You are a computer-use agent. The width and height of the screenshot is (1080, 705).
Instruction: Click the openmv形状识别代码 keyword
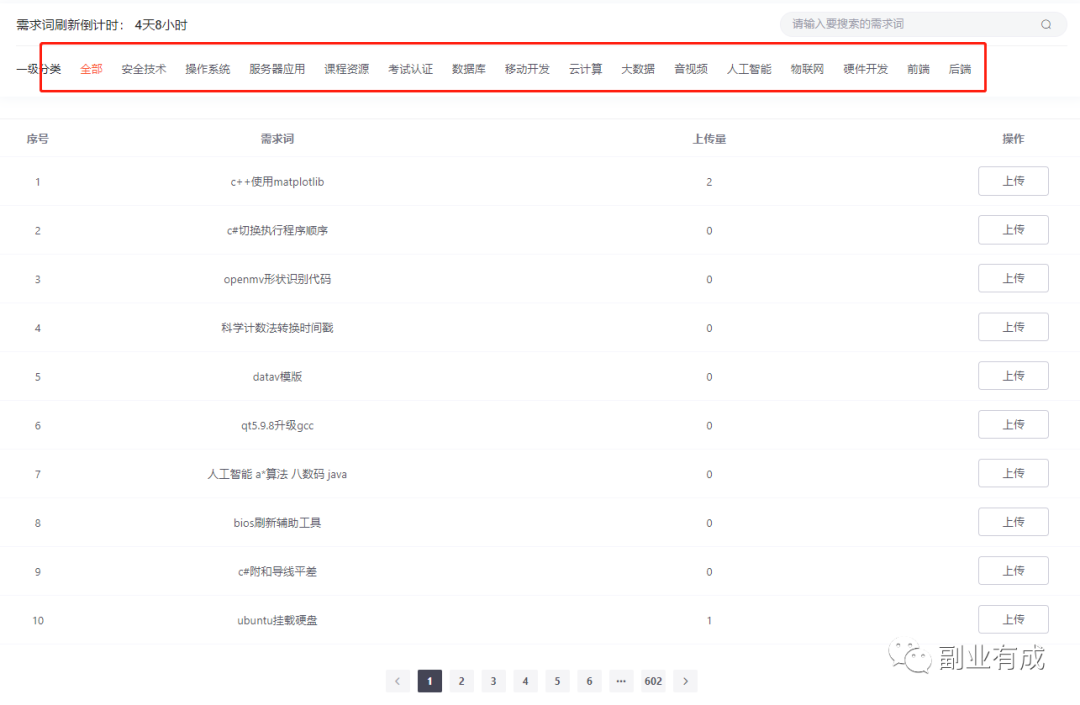click(277, 279)
